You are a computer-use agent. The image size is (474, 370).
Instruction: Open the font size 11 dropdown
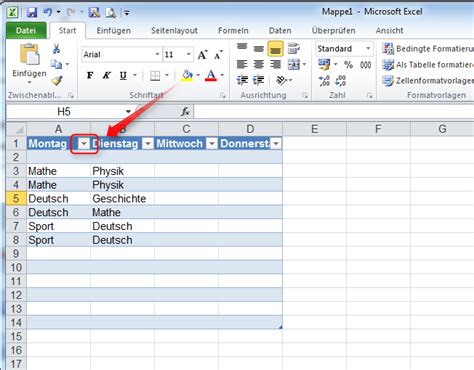click(189, 54)
